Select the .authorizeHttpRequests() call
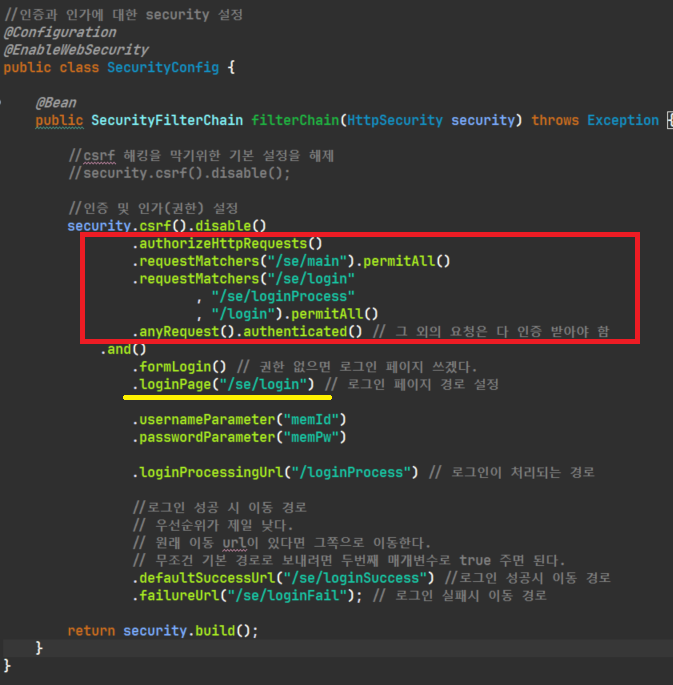The image size is (673, 685). pos(227,243)
